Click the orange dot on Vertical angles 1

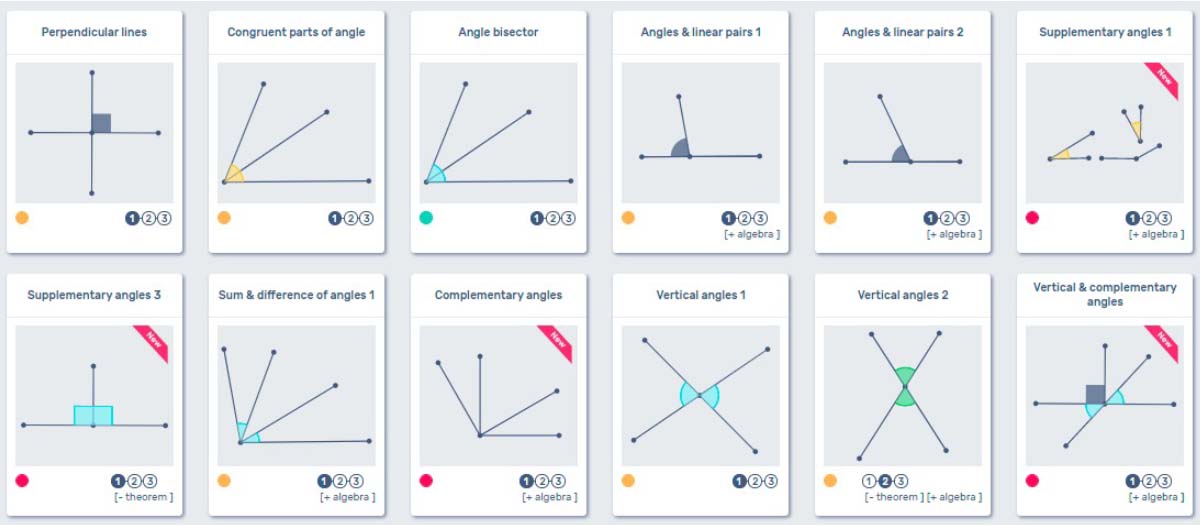(628, 481)
